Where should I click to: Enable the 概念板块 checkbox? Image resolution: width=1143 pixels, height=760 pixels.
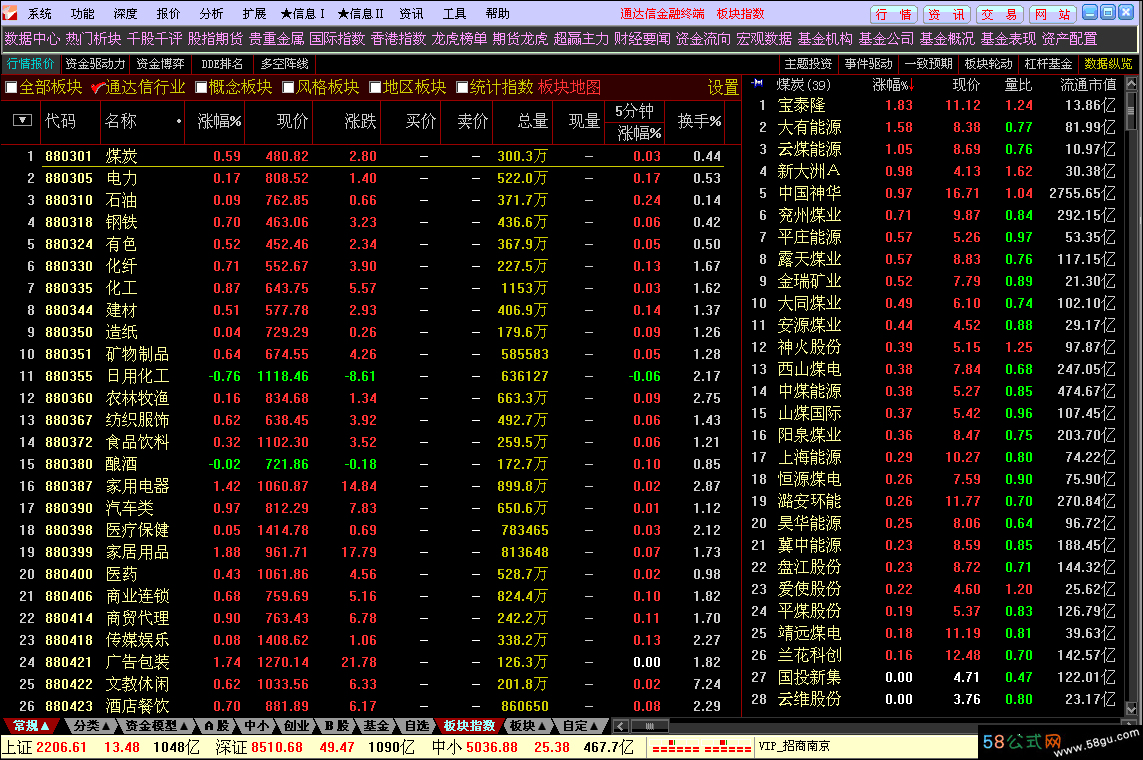coord(201,87)
